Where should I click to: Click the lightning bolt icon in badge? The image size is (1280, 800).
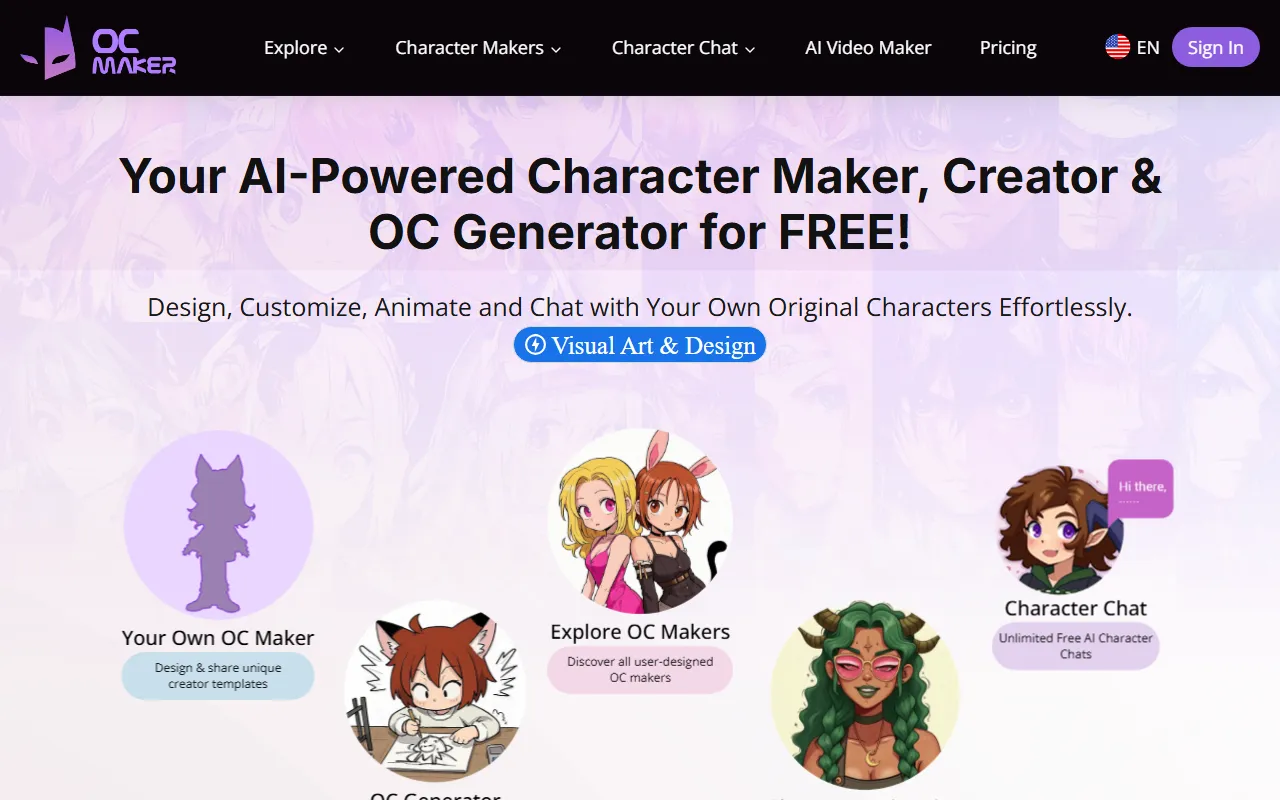(x=535, y=346)
